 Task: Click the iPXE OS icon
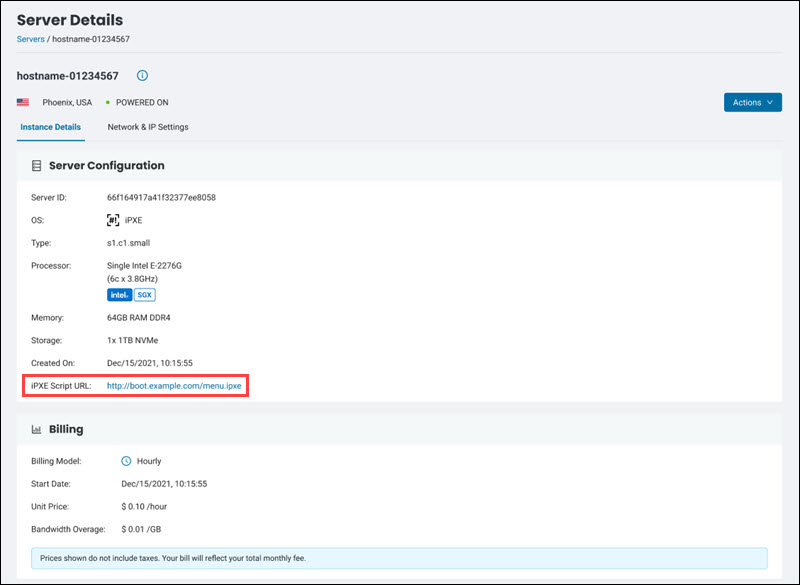click(113, 220)
